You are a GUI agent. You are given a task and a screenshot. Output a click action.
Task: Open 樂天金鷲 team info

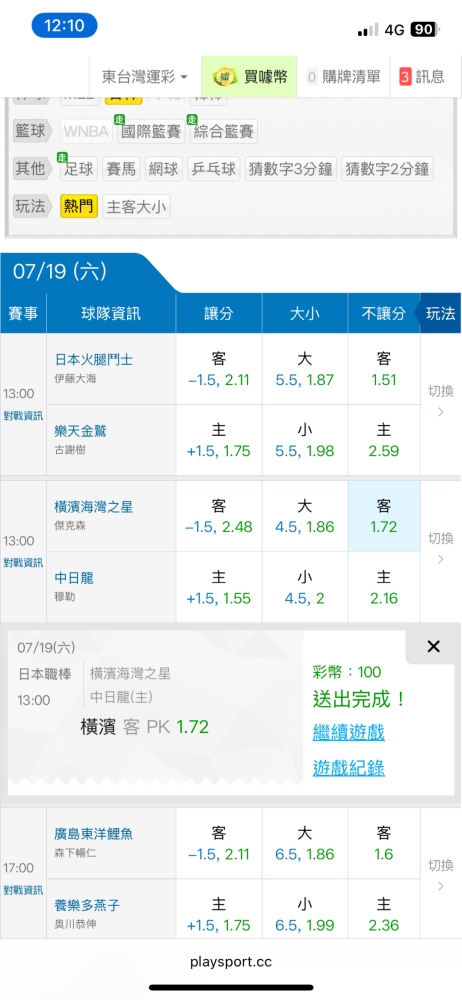click(x=80, y=431)
